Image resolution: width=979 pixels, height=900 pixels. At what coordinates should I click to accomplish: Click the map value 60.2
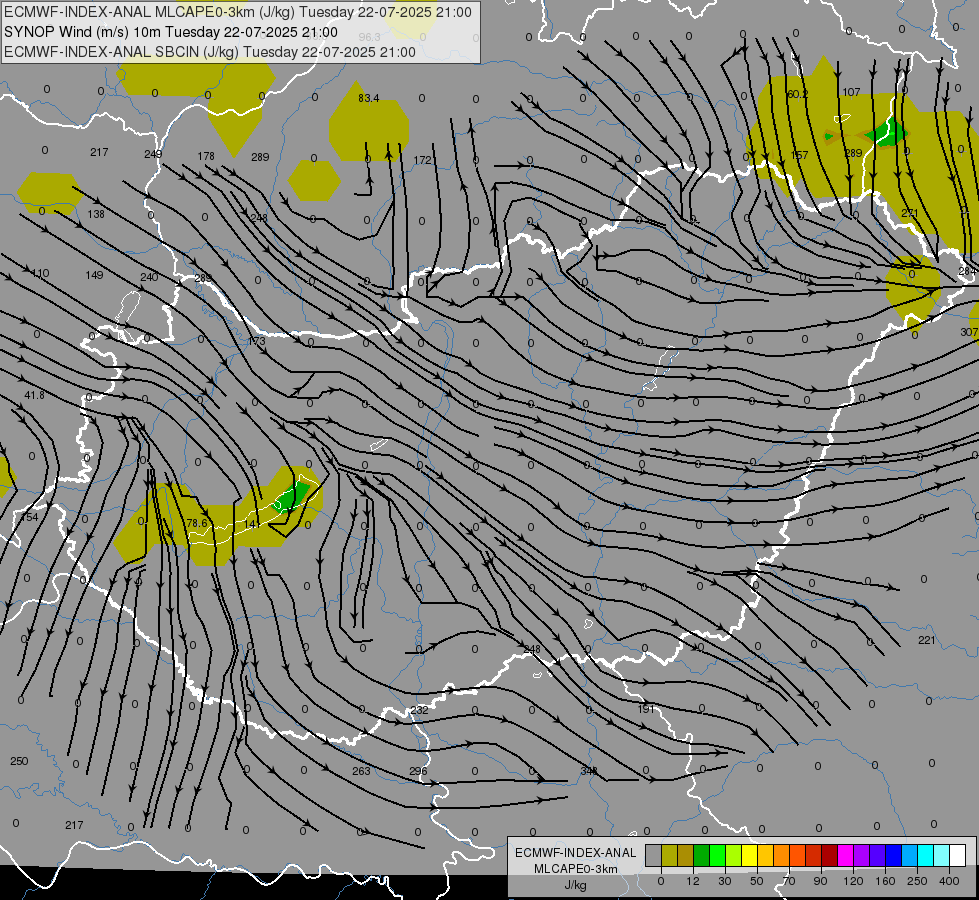click(x=797, y=94)
